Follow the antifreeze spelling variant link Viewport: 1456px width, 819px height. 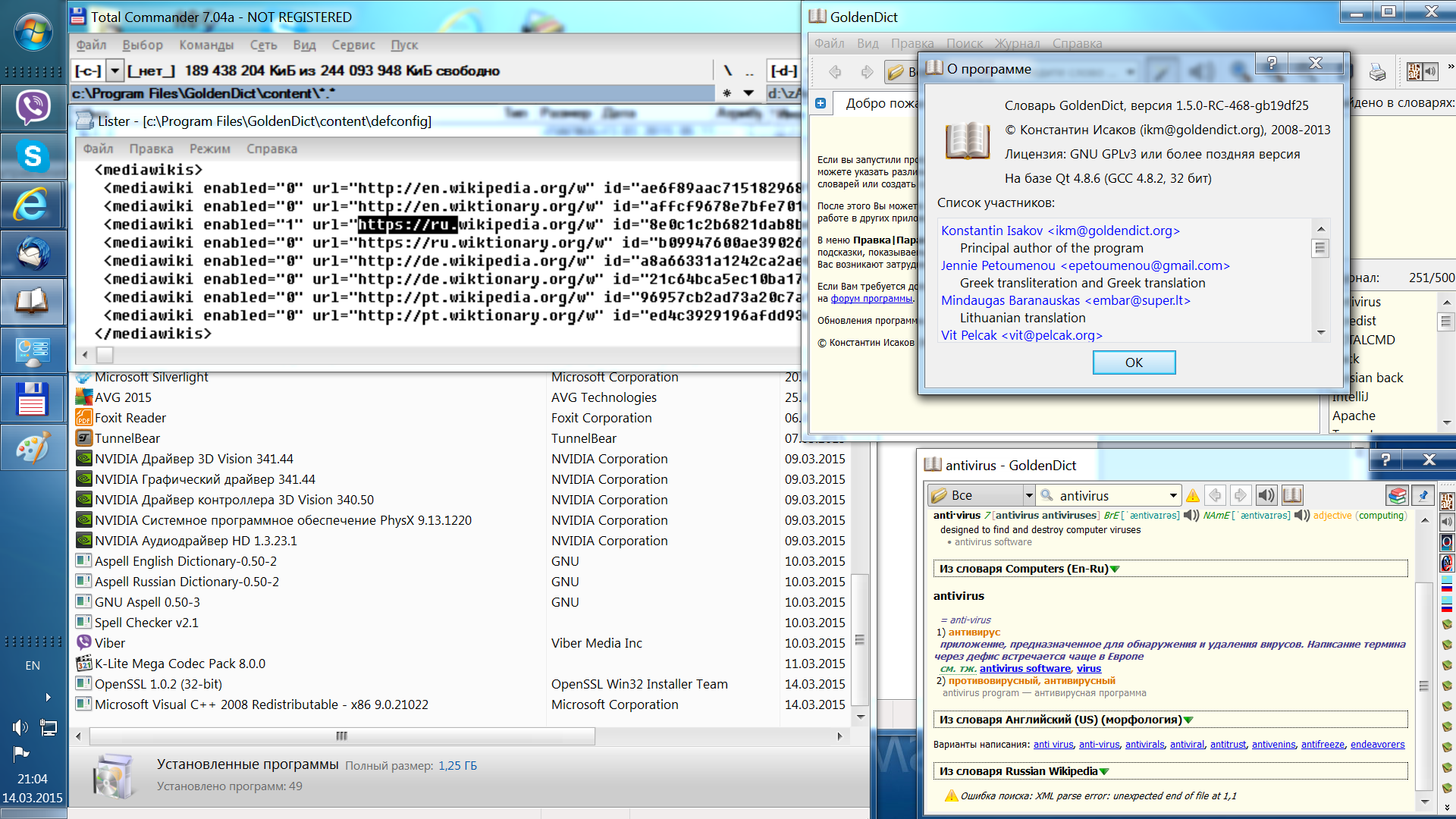point(1323,744)
